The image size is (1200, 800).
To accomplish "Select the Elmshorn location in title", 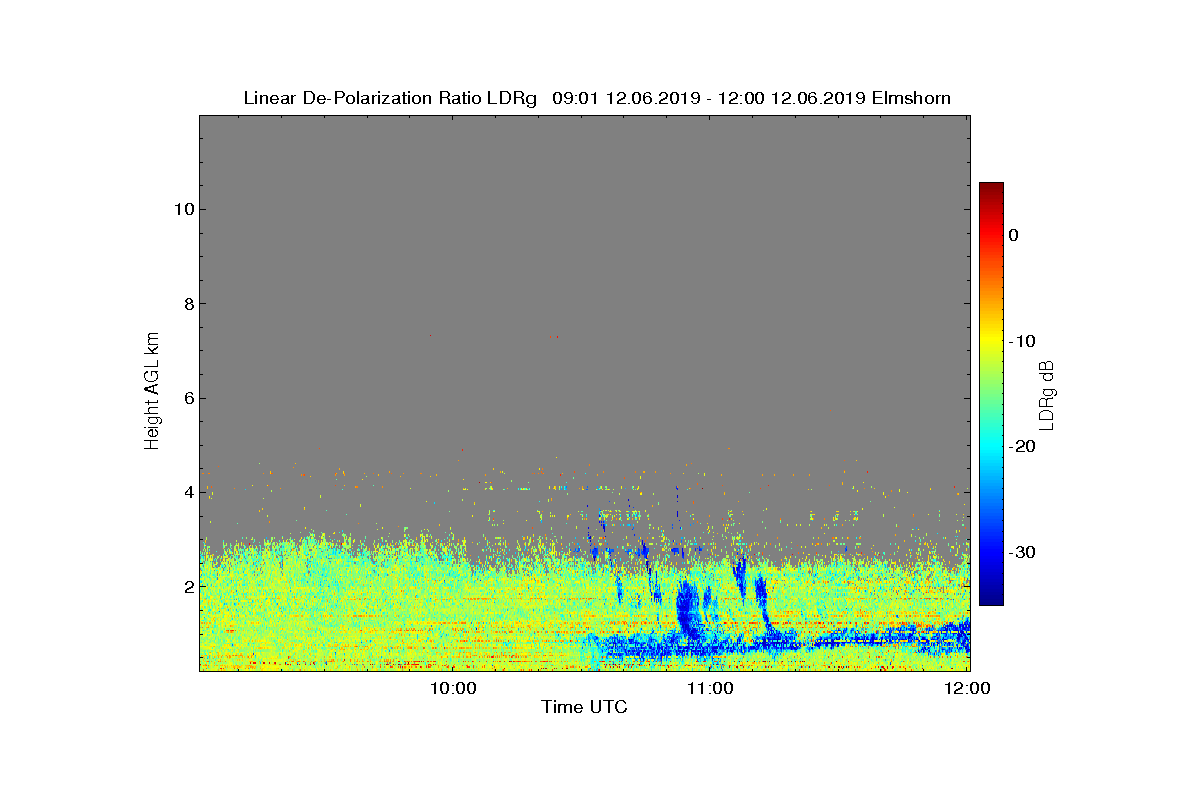I will [911, 98].
